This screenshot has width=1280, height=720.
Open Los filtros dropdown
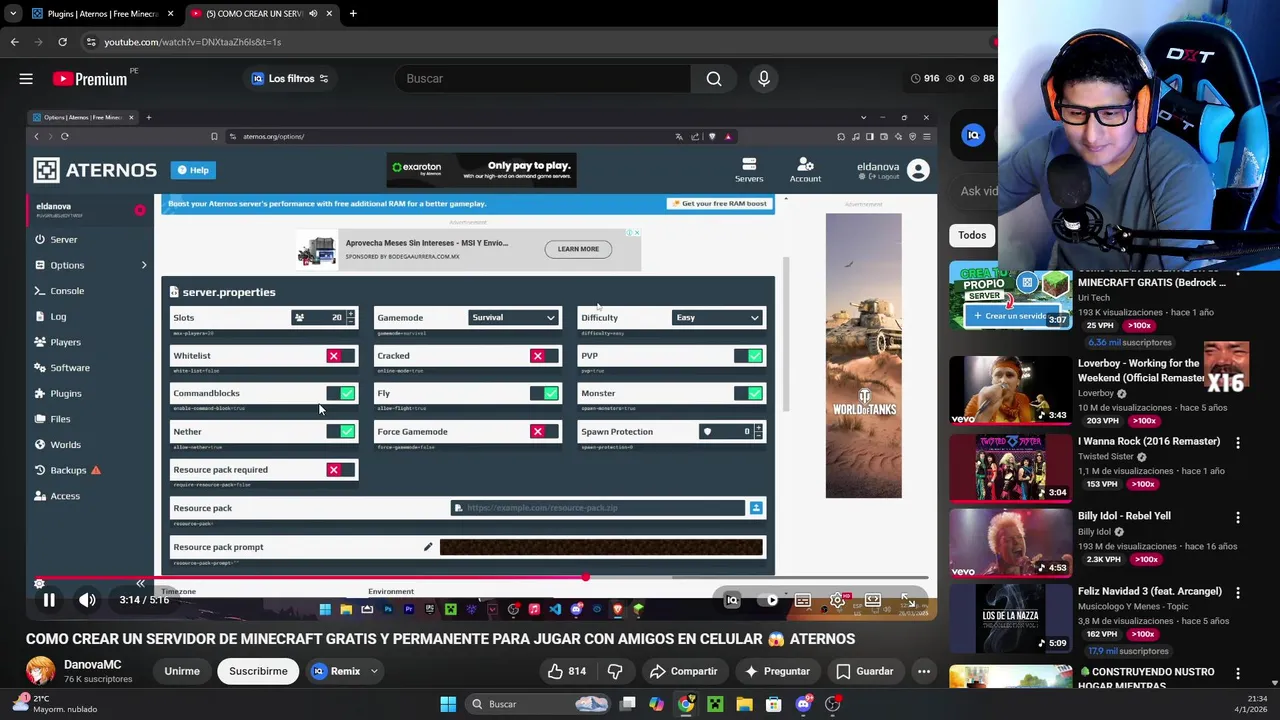290,79
